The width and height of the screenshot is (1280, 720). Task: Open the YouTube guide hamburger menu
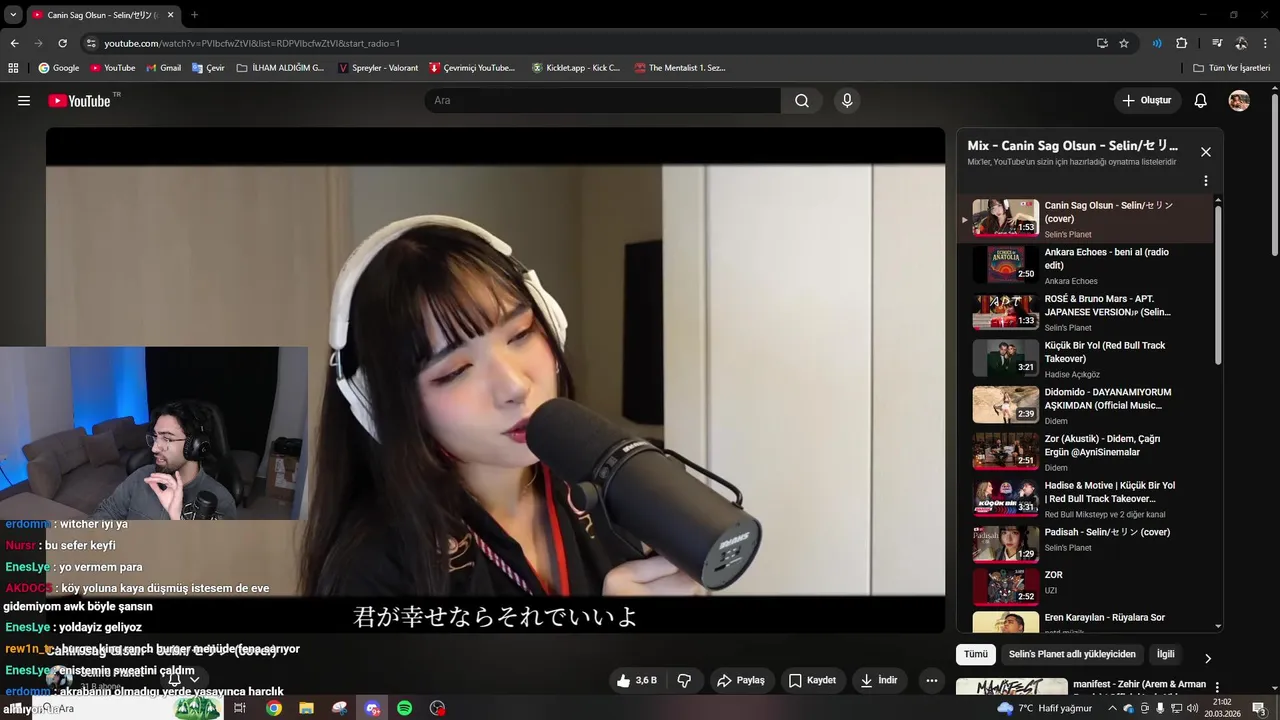coord(24,101)
